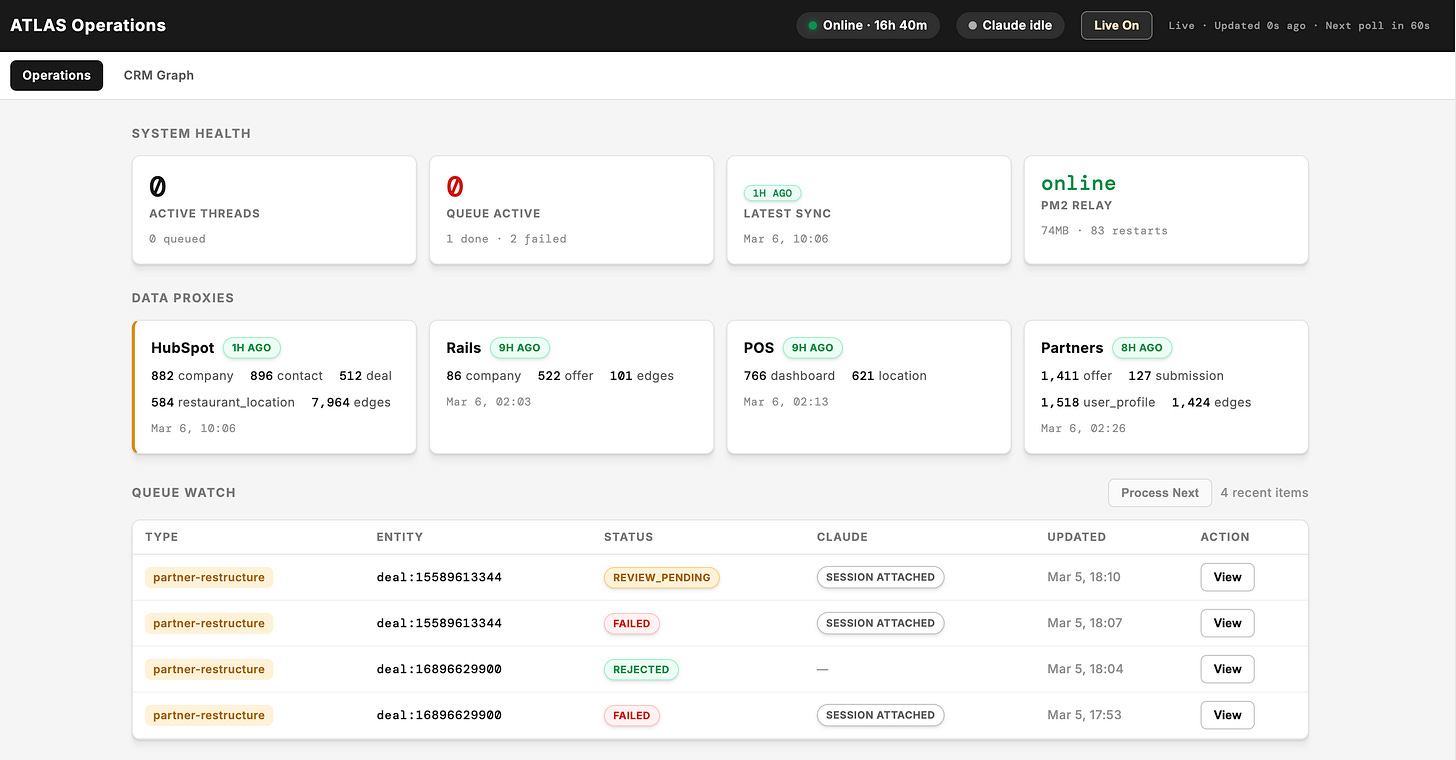Image resolution: width=1456 pixels, height=760 pixels.
Task: Click the Queue Active health card
Action: (571, 210)
